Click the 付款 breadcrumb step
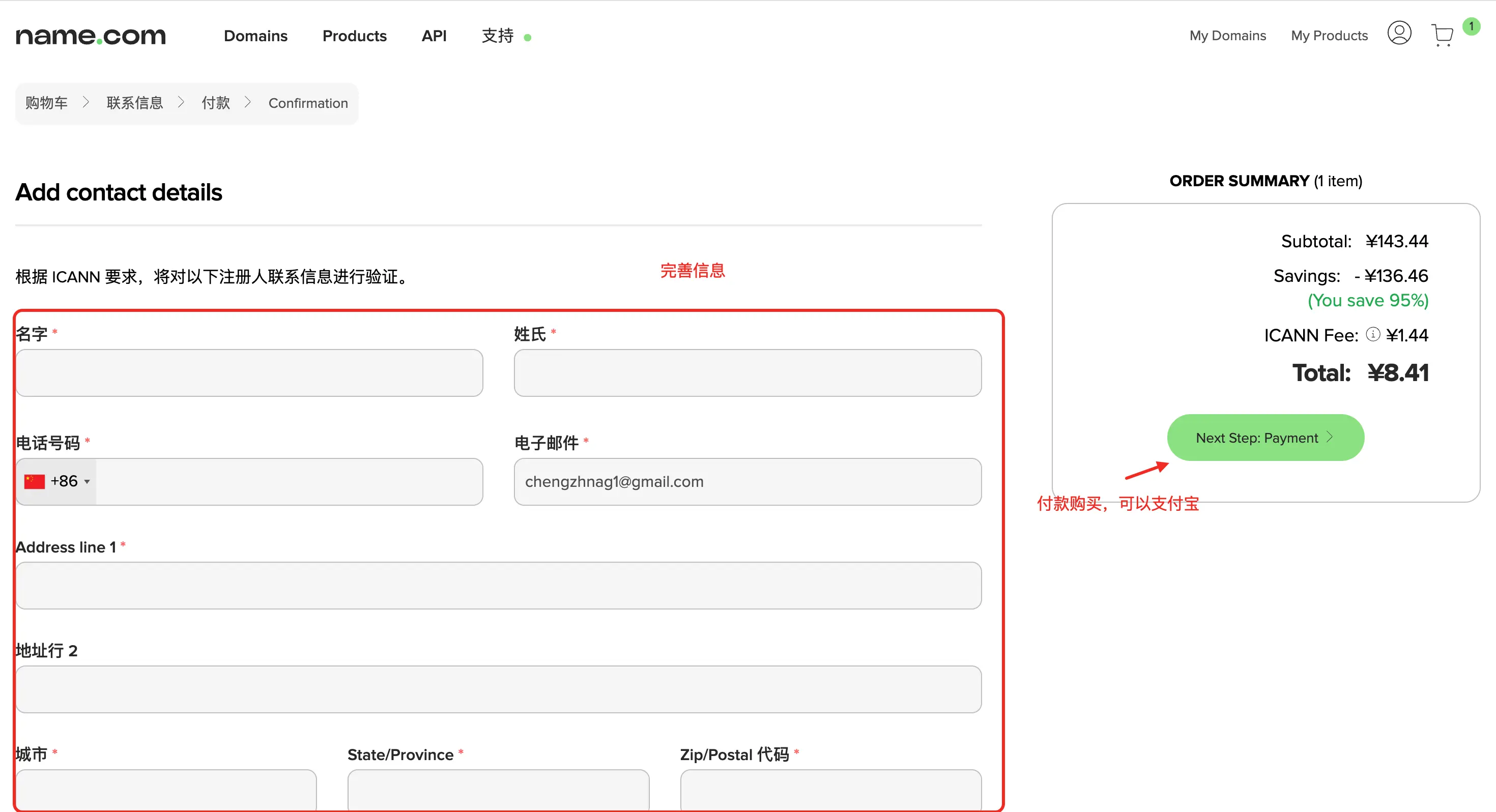The image size is (1496, 812). coord(215,103)
